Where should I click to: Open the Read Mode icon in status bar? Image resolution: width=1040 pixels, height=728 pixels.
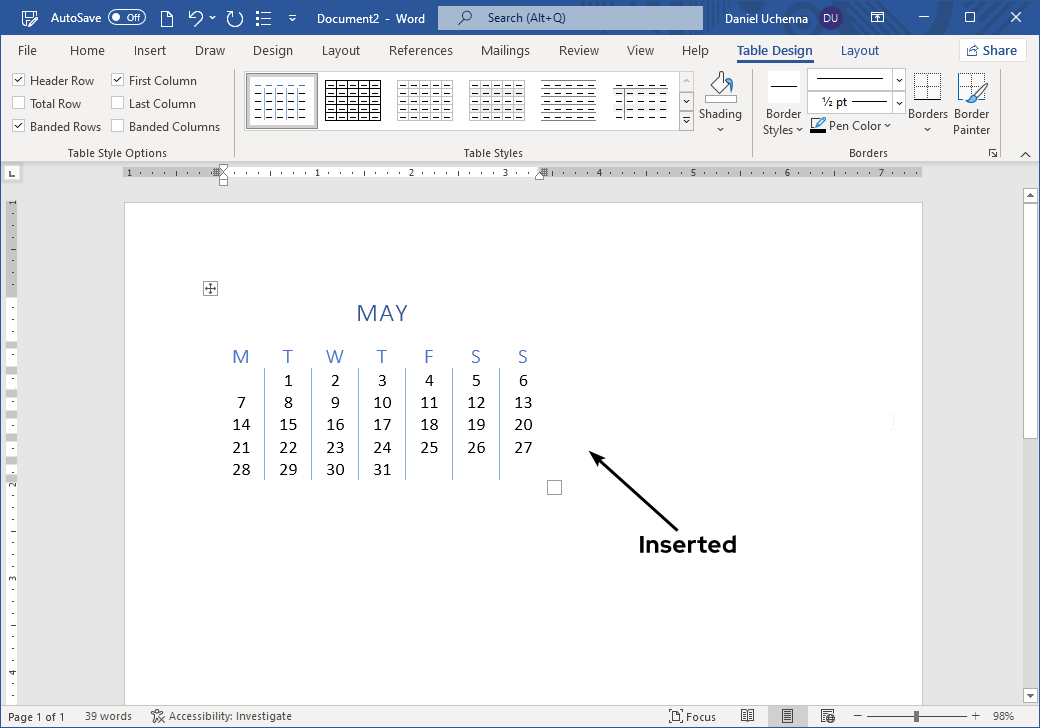click(x=748, y=715)
